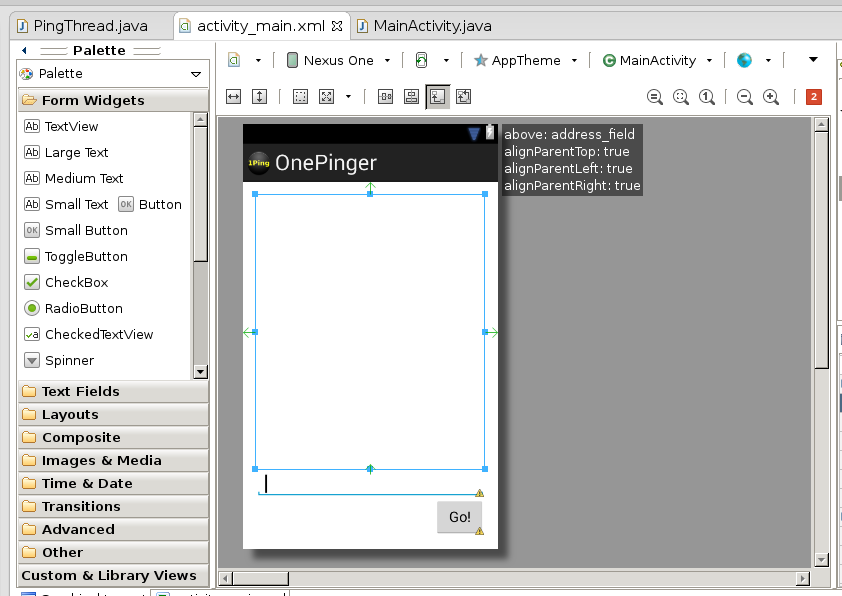Screen dimensions: 842x596
Task: Close the activity_main.xml tab
Action: tap(337, 26)
